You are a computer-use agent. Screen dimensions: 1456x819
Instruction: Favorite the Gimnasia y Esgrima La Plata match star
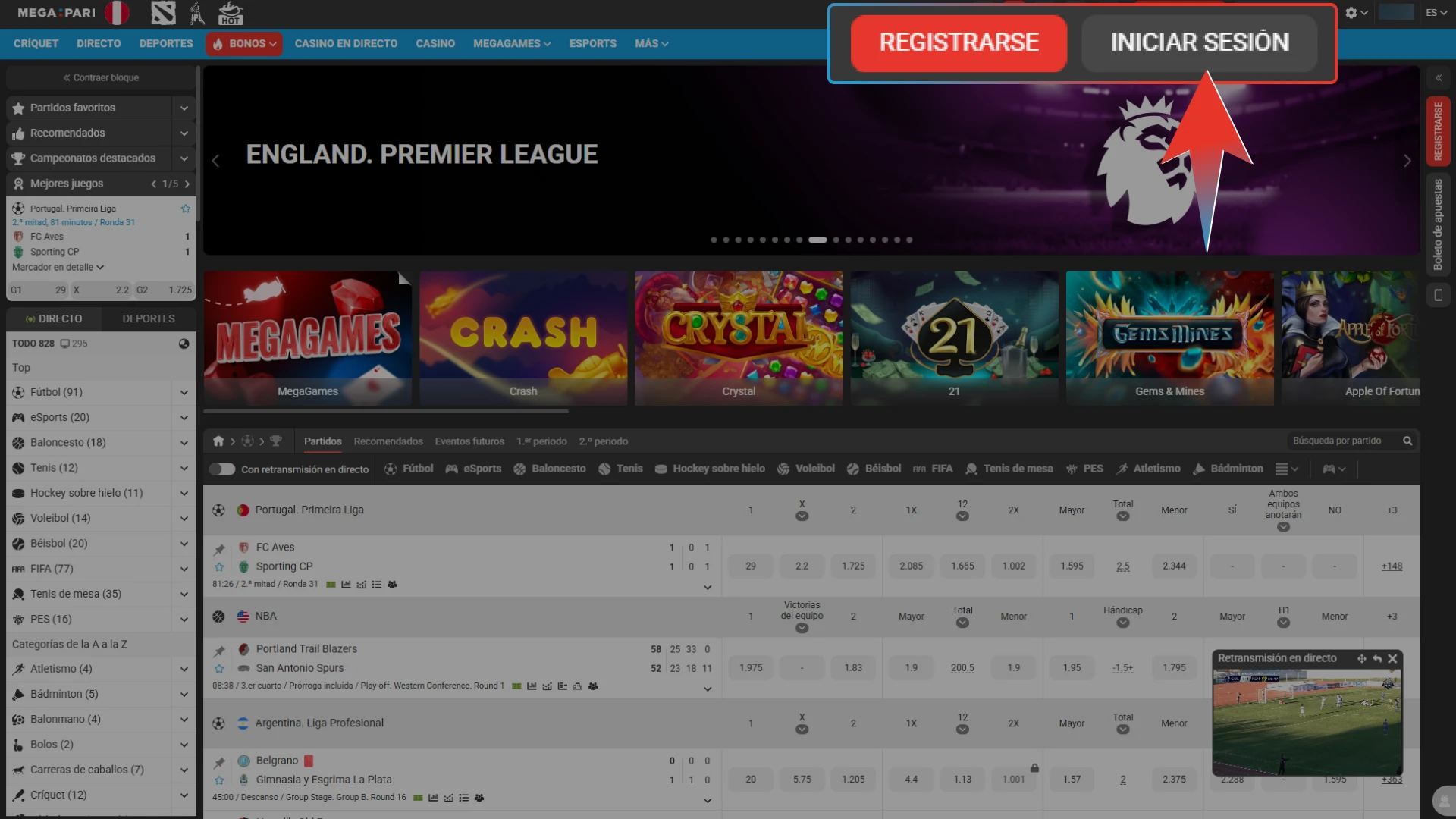[x=219, y=780]
